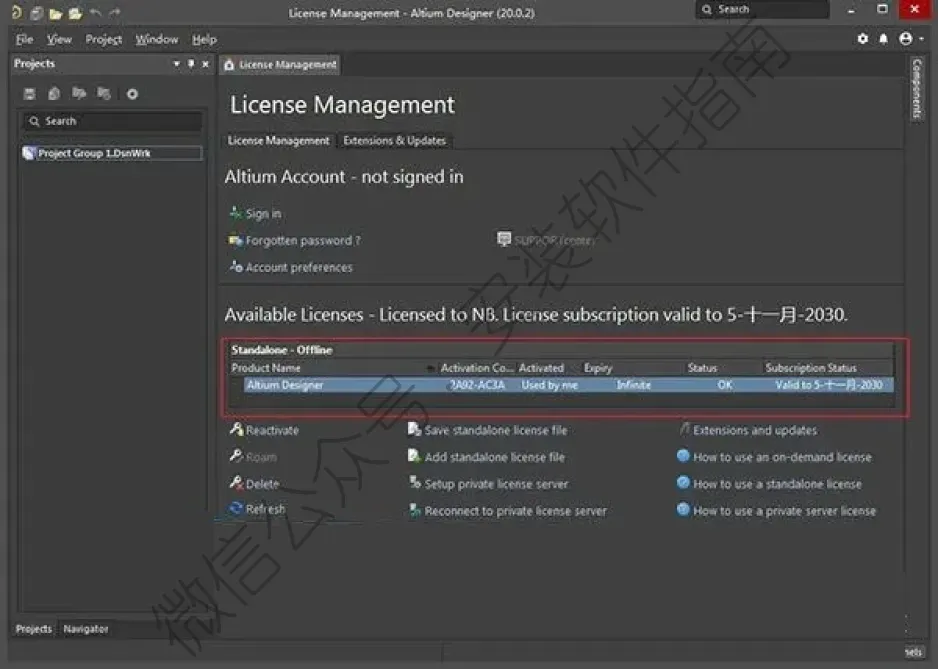This screenshot has height=669, width=938.
Task: Click the Delete icon
Action: pyautogui.click(x=236, y=482)
